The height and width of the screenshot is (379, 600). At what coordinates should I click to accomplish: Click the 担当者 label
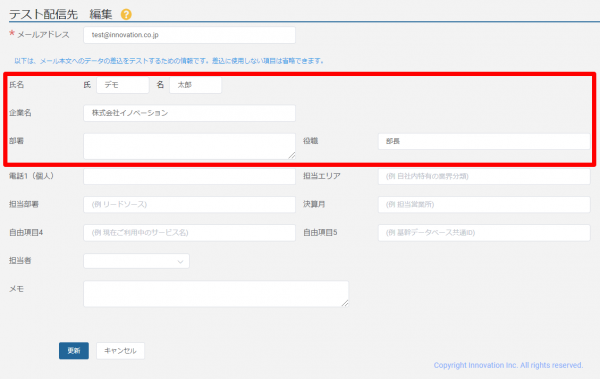coord(20,261)
